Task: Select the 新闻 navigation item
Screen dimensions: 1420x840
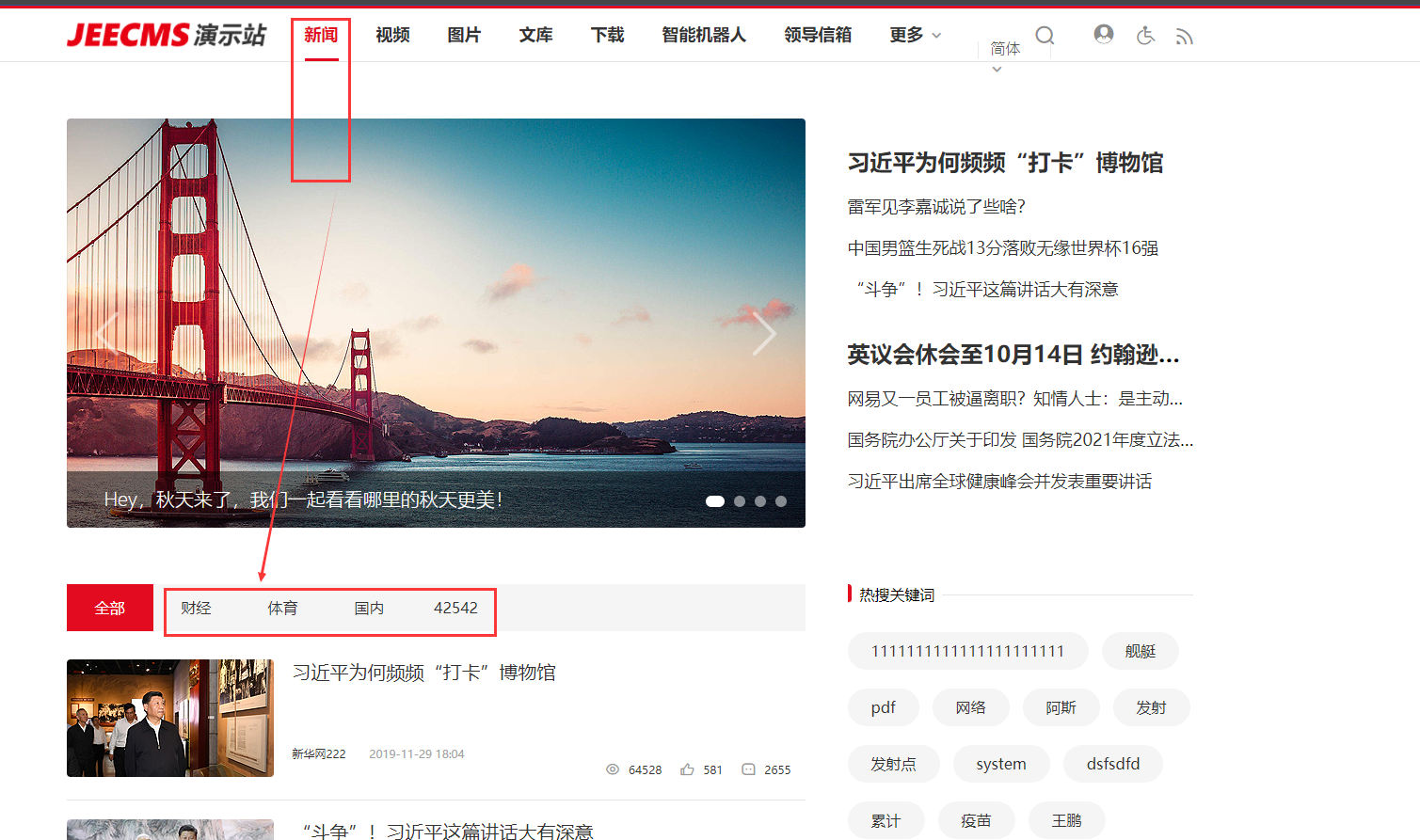Action: coord(321,35)
